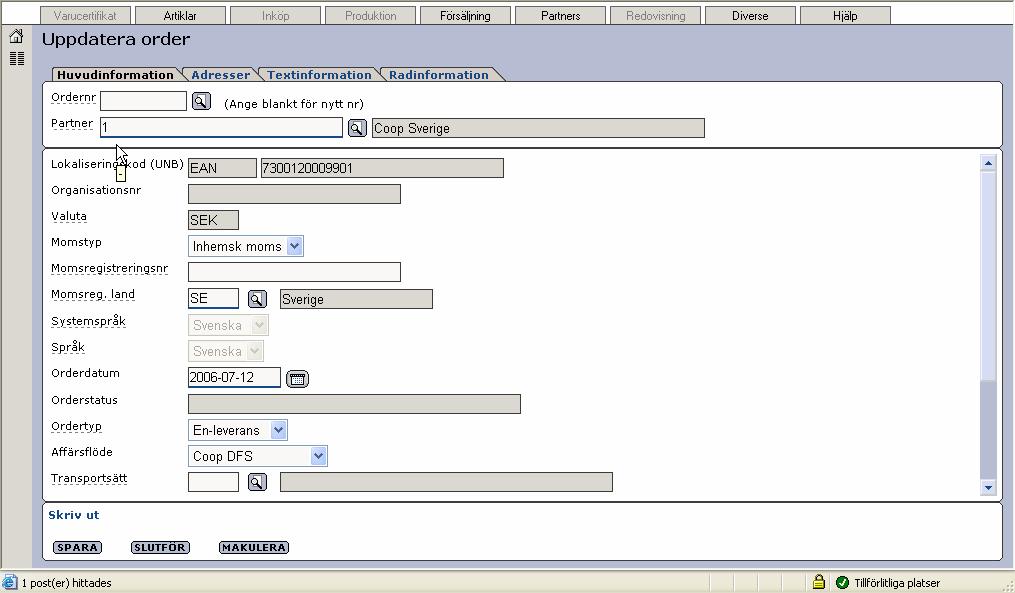Viewport: 1015px width, 593px height.
Task: Click the Orderdatum label
Action: 85,373
